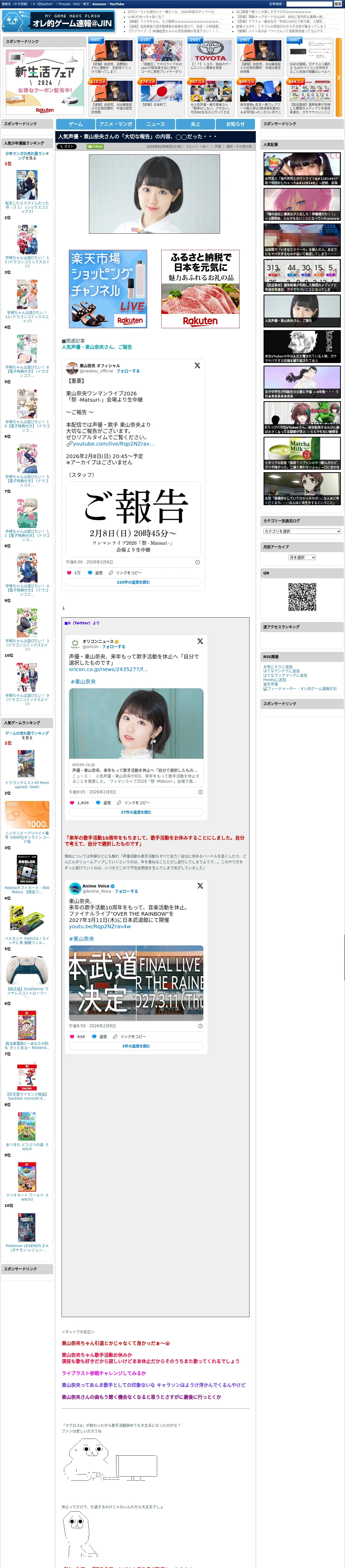345x1568 pixels.
Task: Read 27件の返信を読む replies
Action: 136,812
